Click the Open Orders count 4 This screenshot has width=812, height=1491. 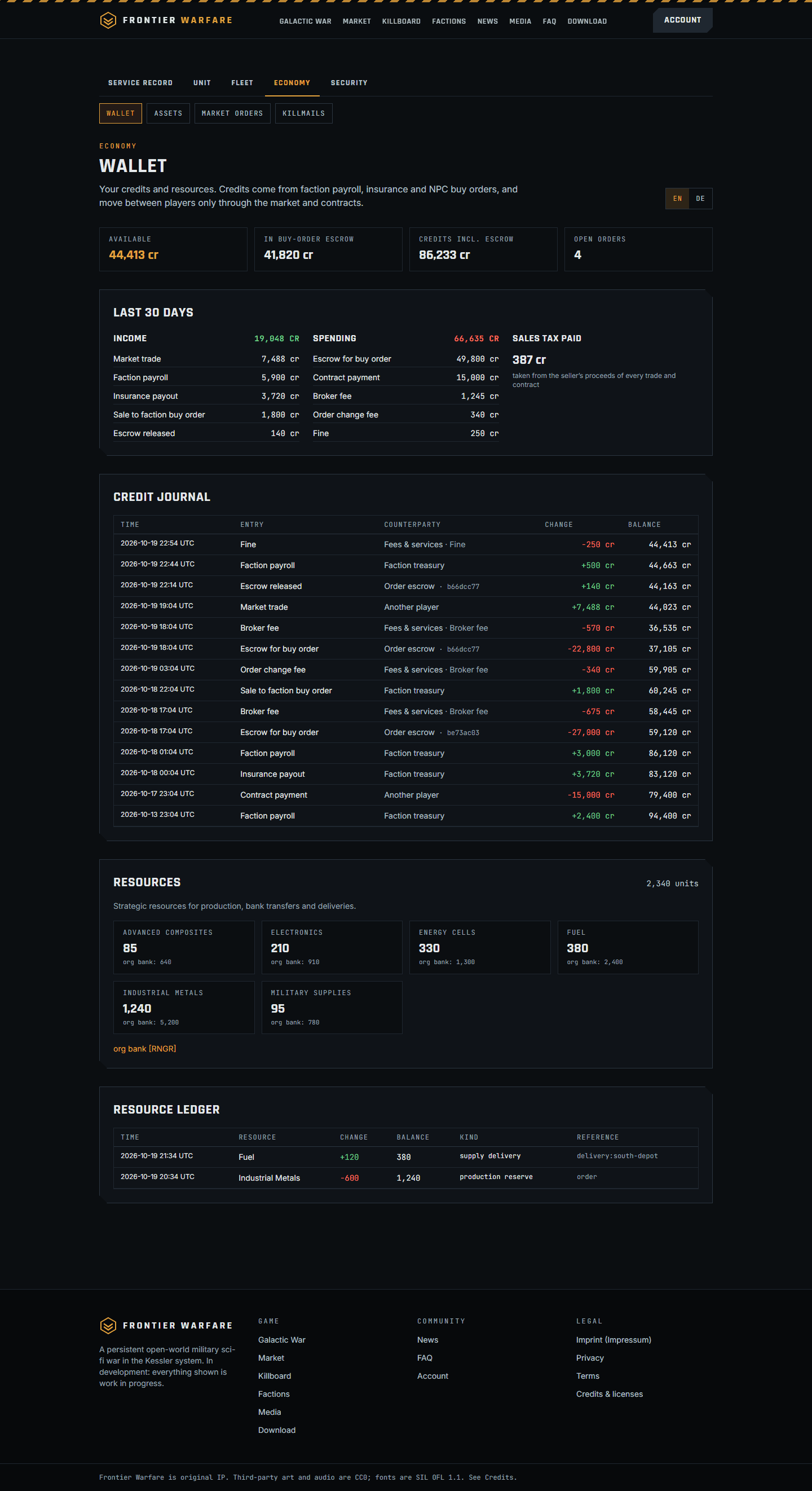577,254
